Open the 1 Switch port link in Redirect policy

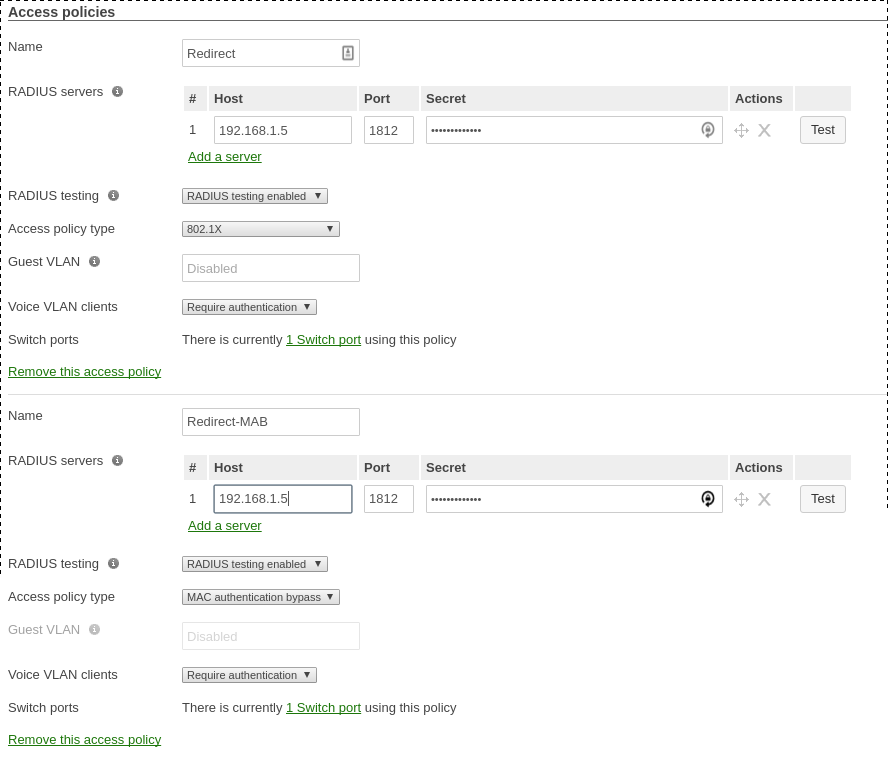(x=323, y=340)
